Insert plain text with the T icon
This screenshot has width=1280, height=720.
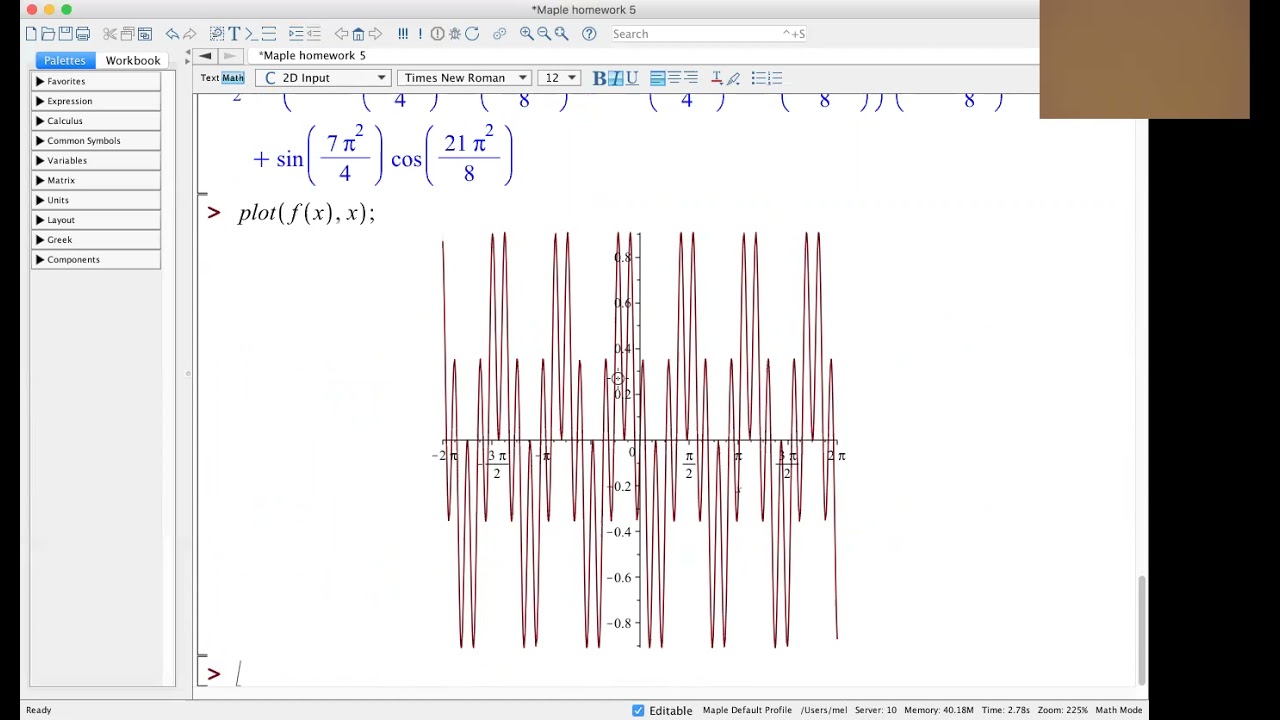point(234,34)
